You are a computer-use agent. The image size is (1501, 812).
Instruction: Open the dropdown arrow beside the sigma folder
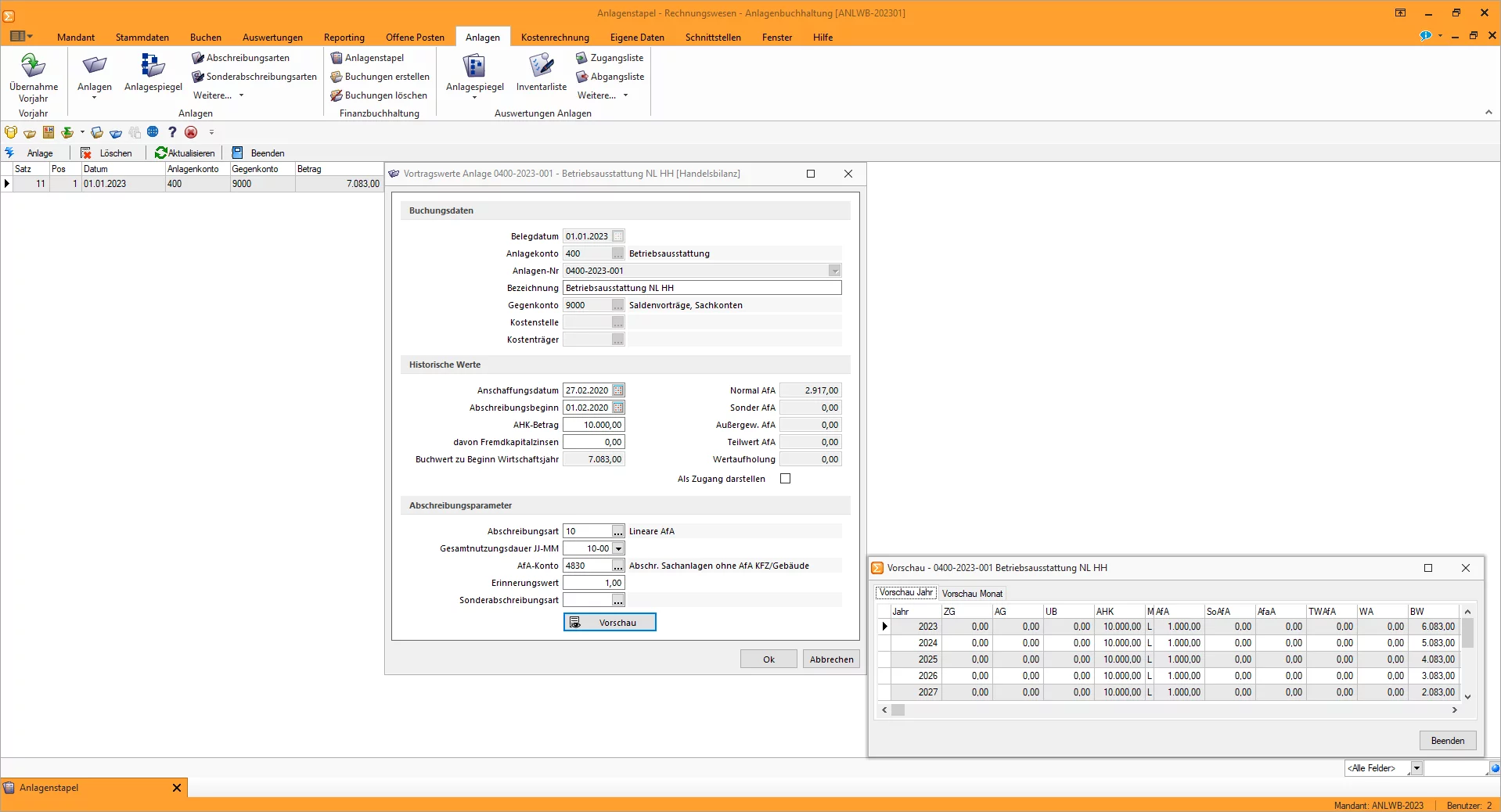point(82,132)
